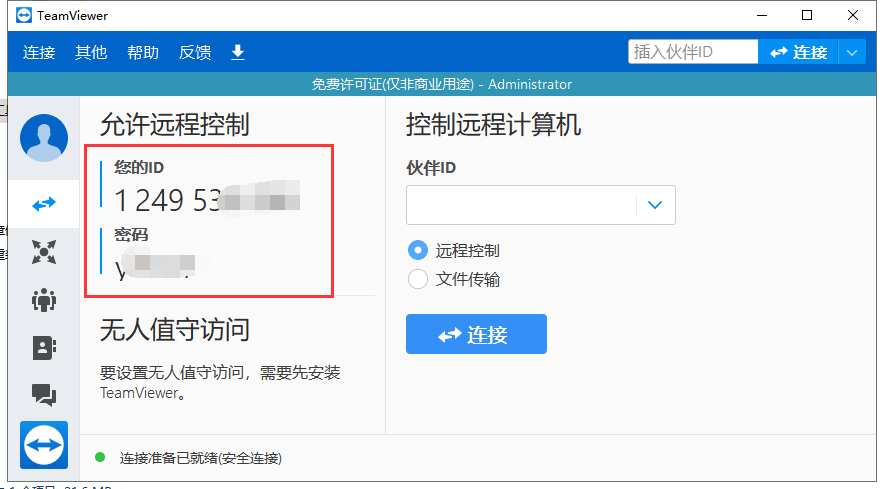Click the 无人值守访问 heading
This screenshot has height=489, width=884.
tap(175, 329)
